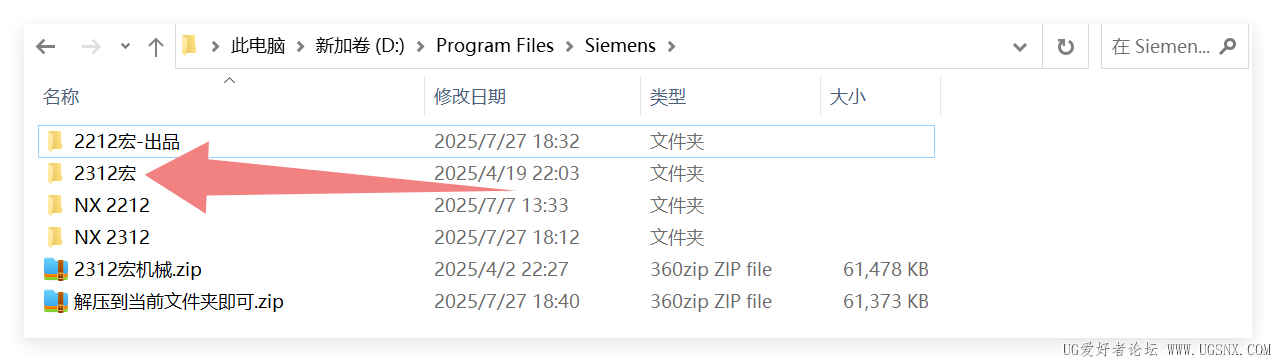Go to 新加卷 (D:) in breadcrumb

(x=360, y=46)
